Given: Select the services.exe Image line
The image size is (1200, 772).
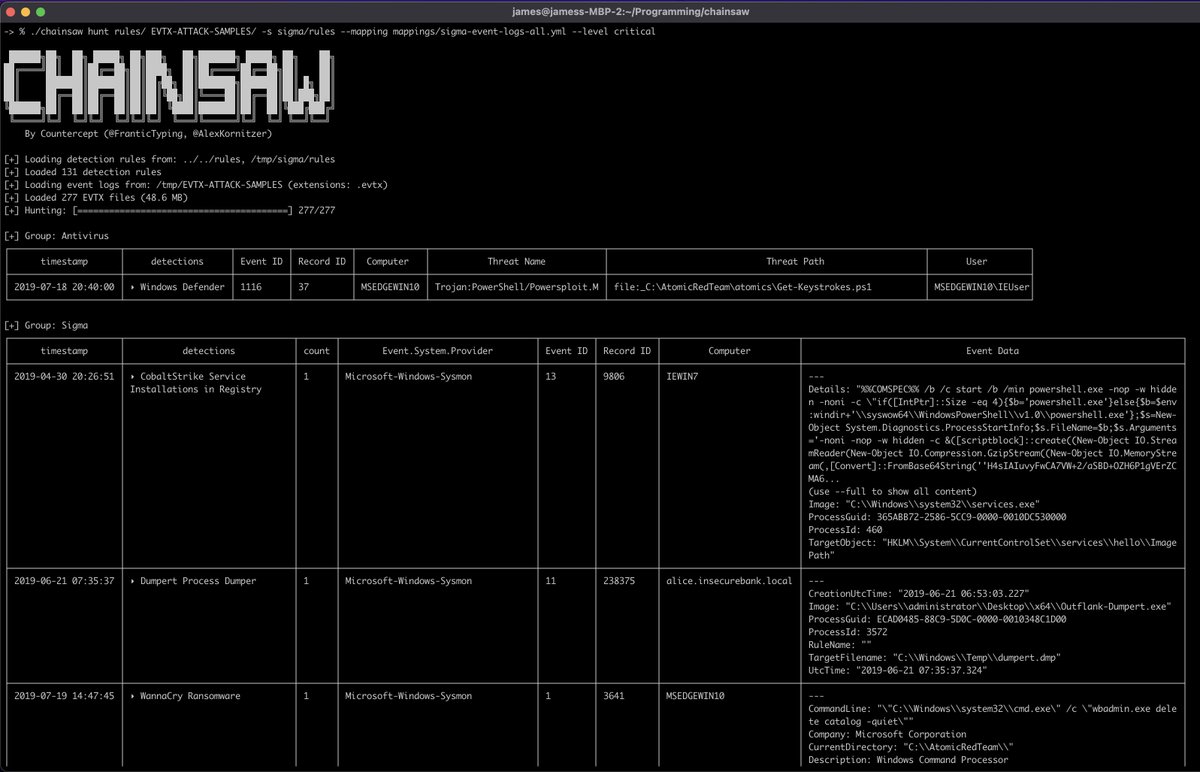Looking at the screenshot, I should point(924,504).
